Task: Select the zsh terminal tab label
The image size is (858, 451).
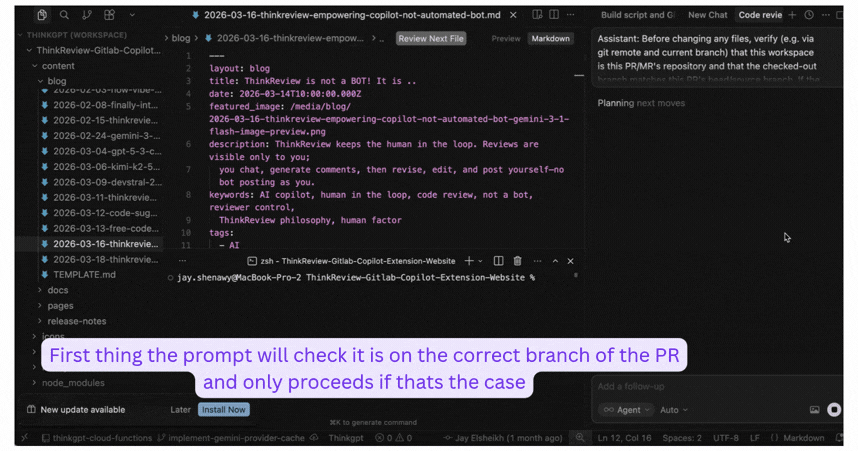Action: [351, 261]
